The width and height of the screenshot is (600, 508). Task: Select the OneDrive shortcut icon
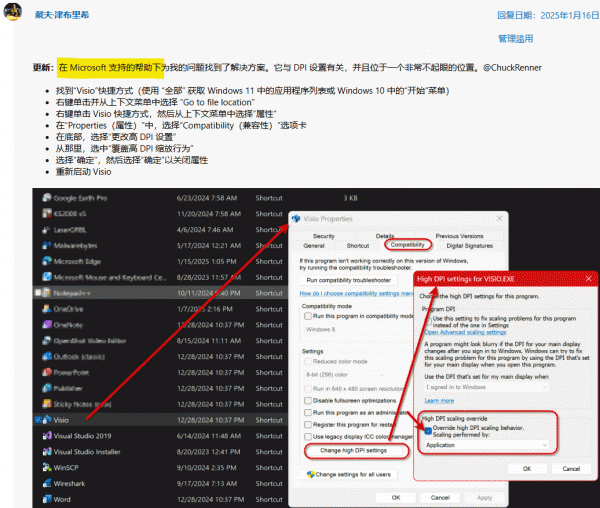(47, 309)
